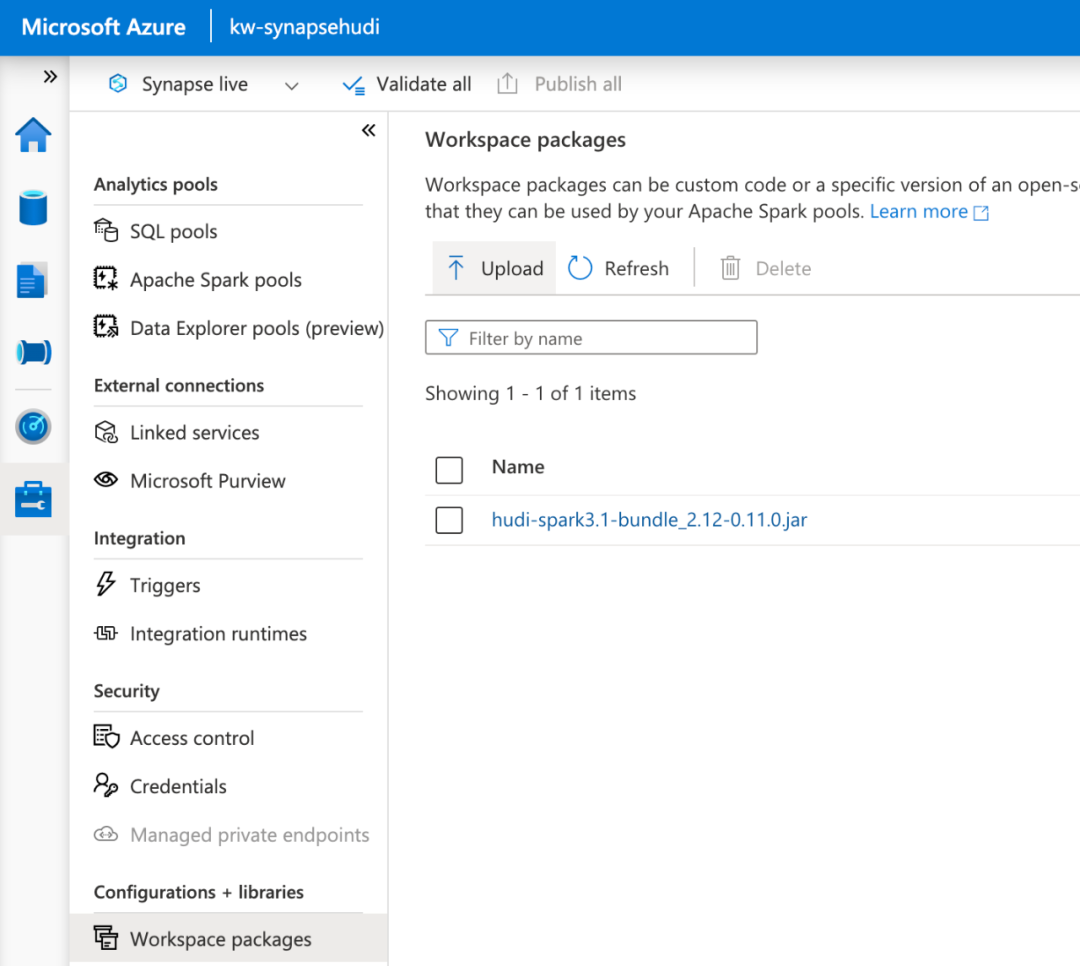Open the Integrate hub pipeline icon
This screenshot has height=966, width=1080.
tap(33, 352)
